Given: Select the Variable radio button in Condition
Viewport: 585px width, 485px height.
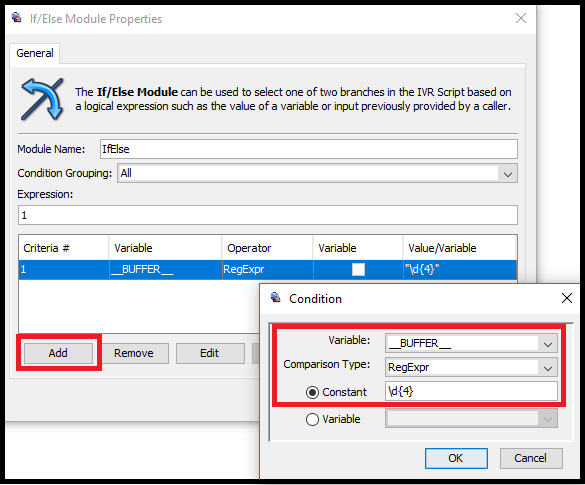Looking at the screenshot, I should click(312, 419).
